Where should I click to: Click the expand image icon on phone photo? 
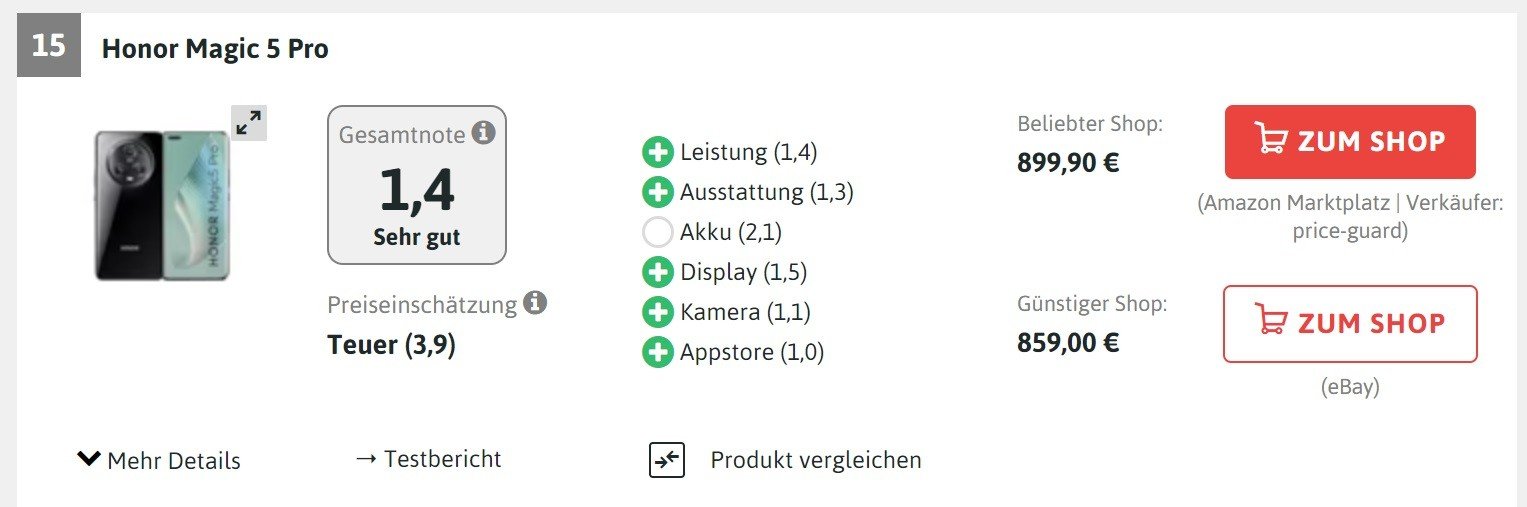pyautogui.click(x=249, y=123)
